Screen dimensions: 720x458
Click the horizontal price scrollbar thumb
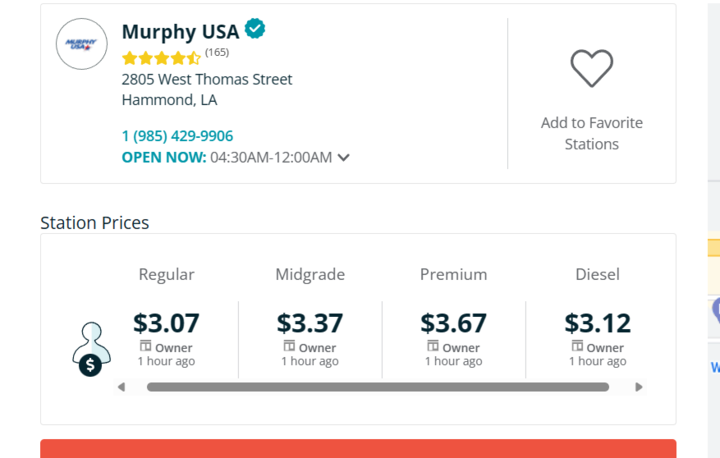click(x=378, y=387)
